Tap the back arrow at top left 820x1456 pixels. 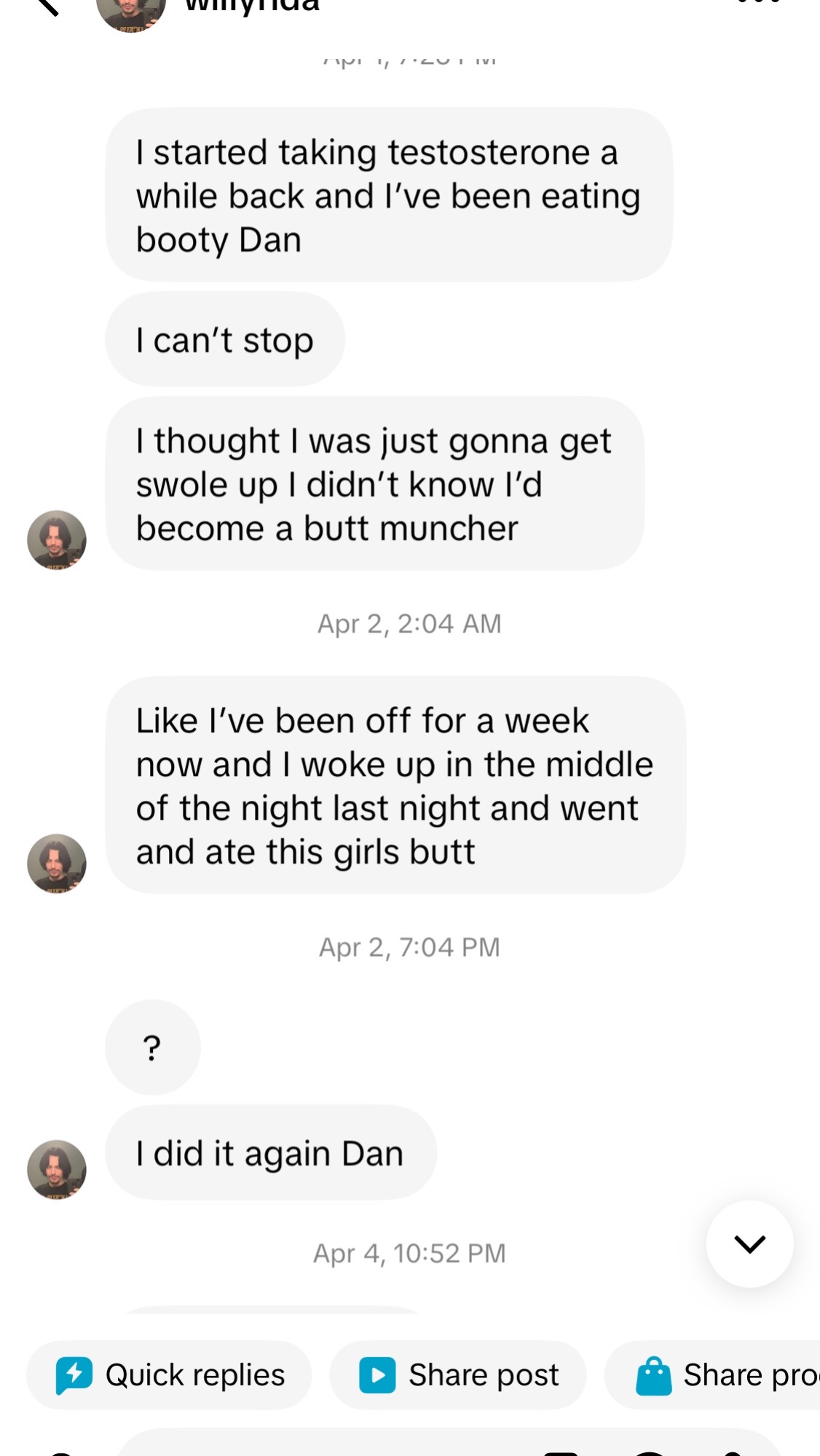tap(47, 6)
